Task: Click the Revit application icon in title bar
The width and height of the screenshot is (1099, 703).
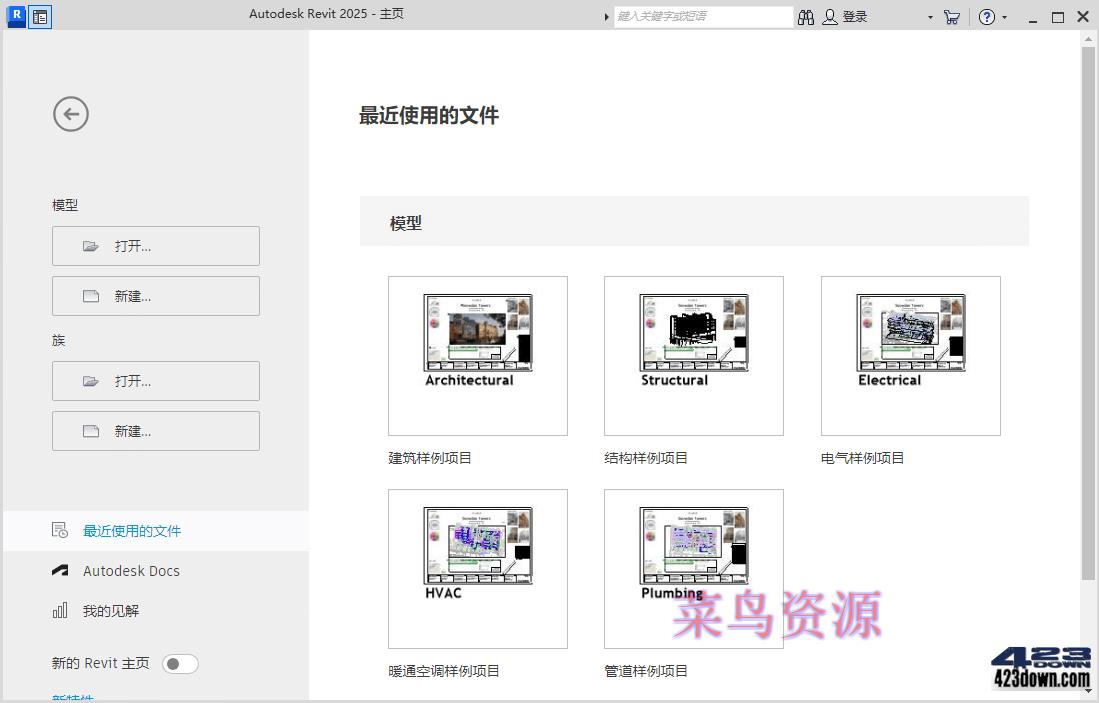Action: [14, 16]
